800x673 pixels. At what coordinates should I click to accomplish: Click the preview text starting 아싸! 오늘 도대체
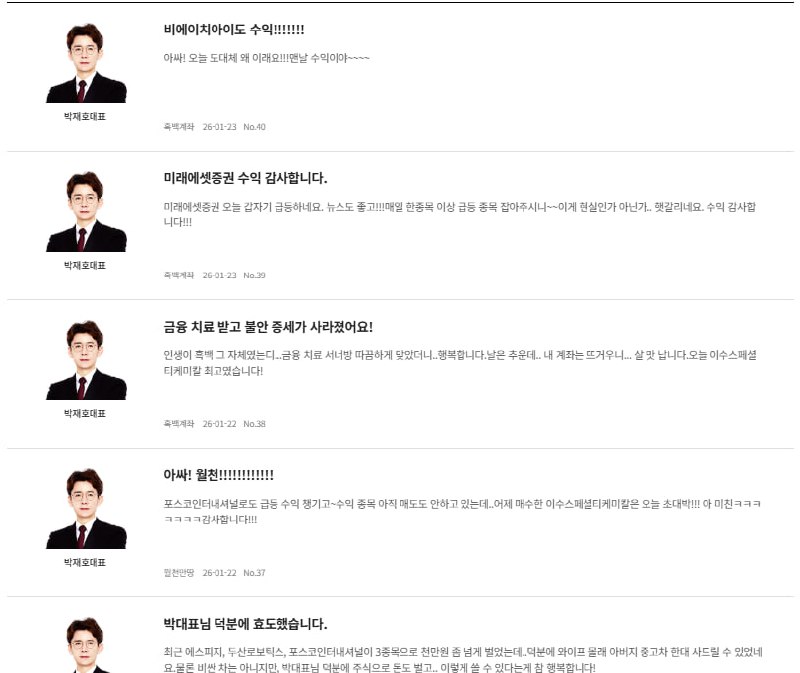tap(266, 58)
